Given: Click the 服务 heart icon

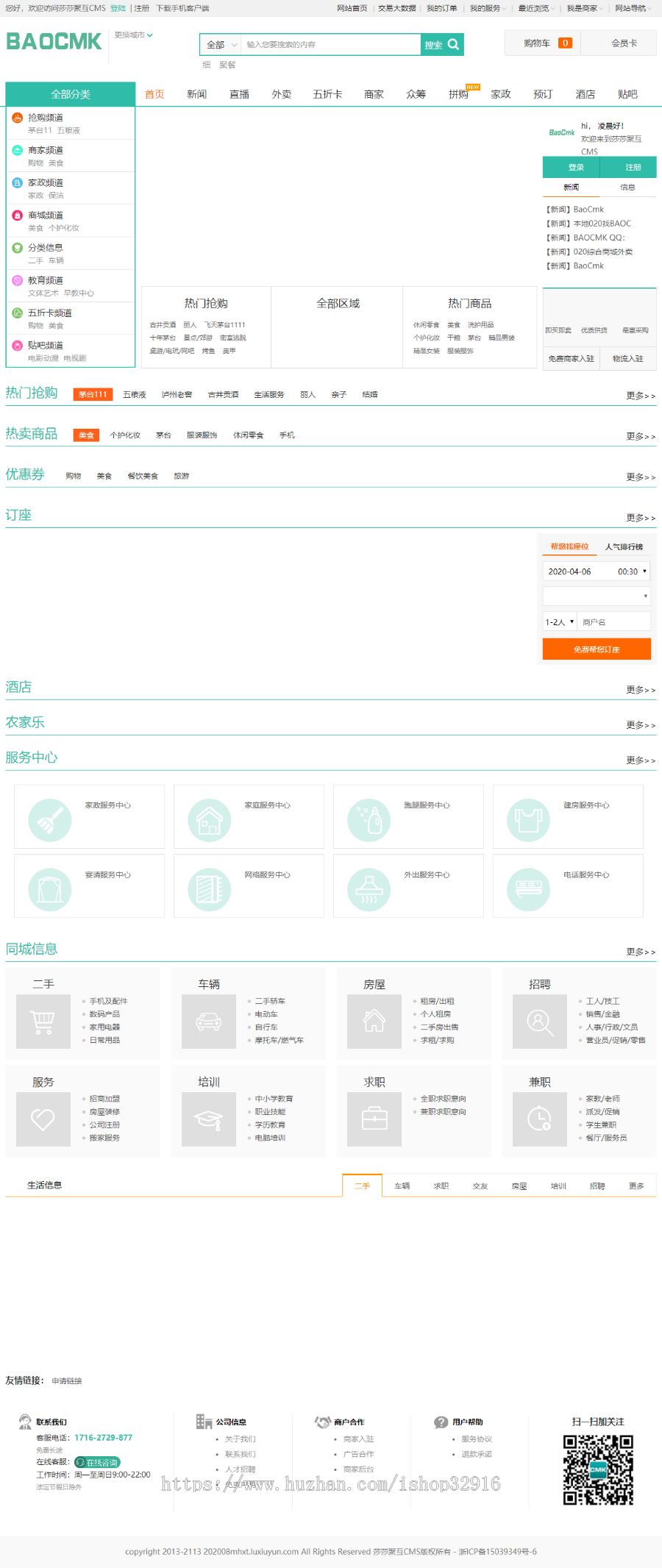Looking at the screenshot, I should tap(43, 1119).
